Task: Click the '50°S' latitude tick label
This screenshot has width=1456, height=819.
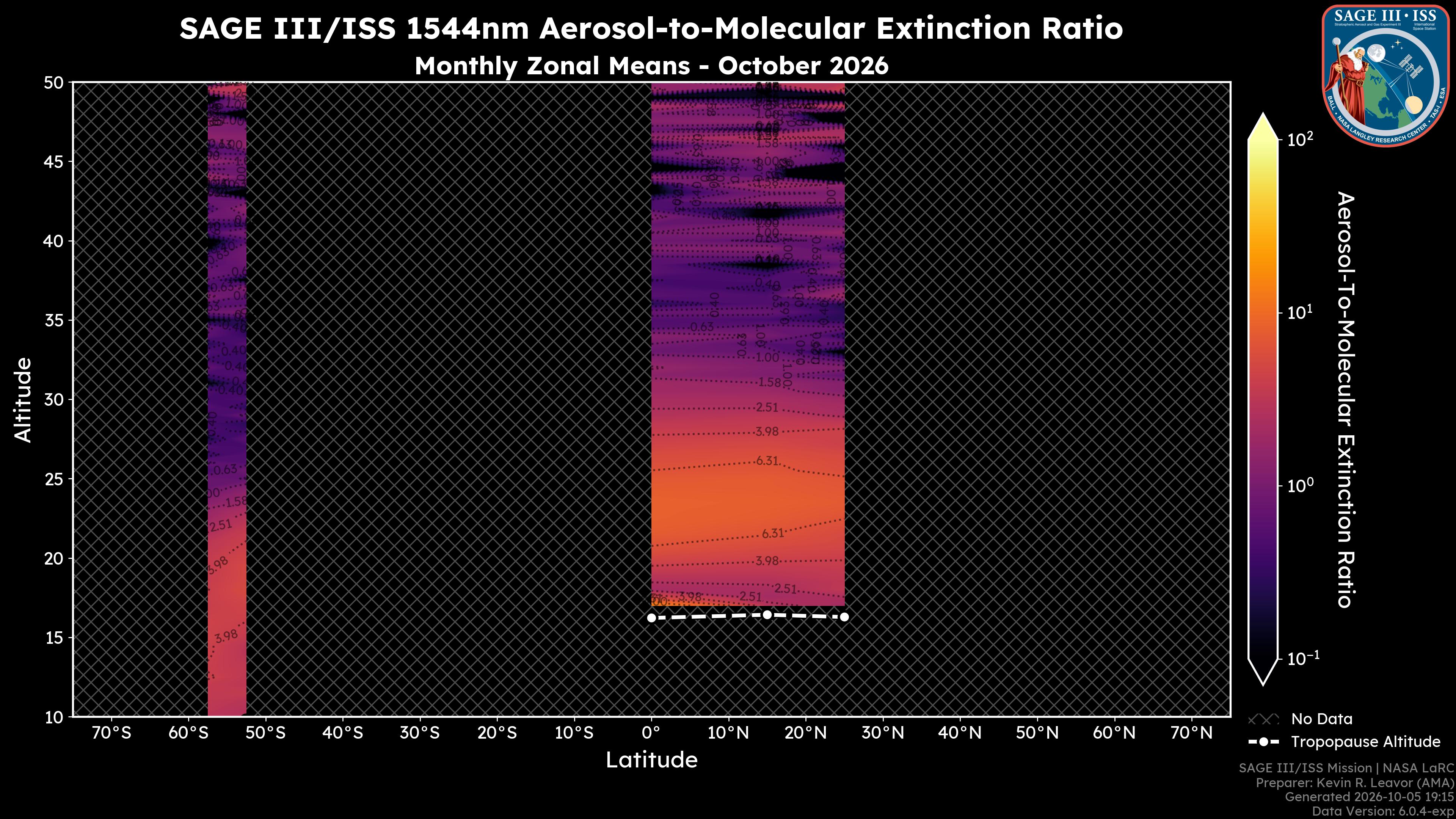Action: coord(266,733)
